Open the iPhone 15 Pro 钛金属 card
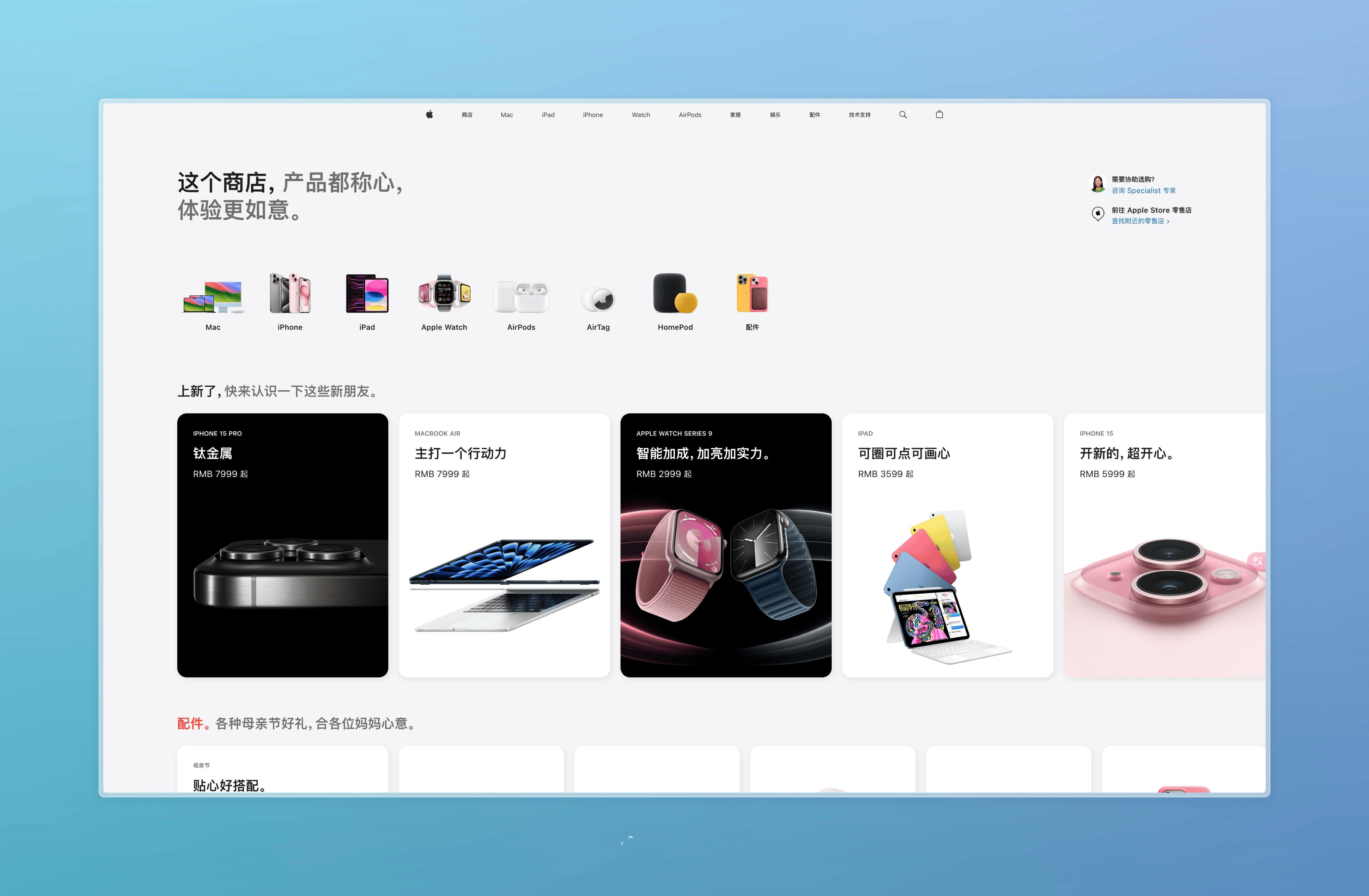The image size is (1369, 896). pyautogui.click(x=283, y=545)
